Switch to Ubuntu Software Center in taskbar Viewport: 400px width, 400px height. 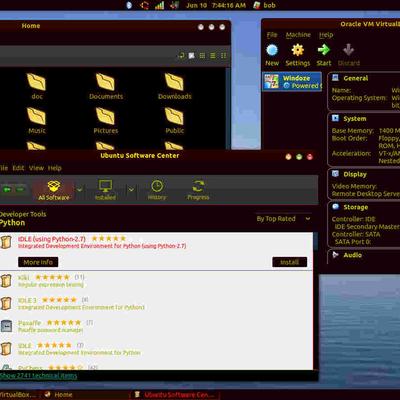point(175,395)
